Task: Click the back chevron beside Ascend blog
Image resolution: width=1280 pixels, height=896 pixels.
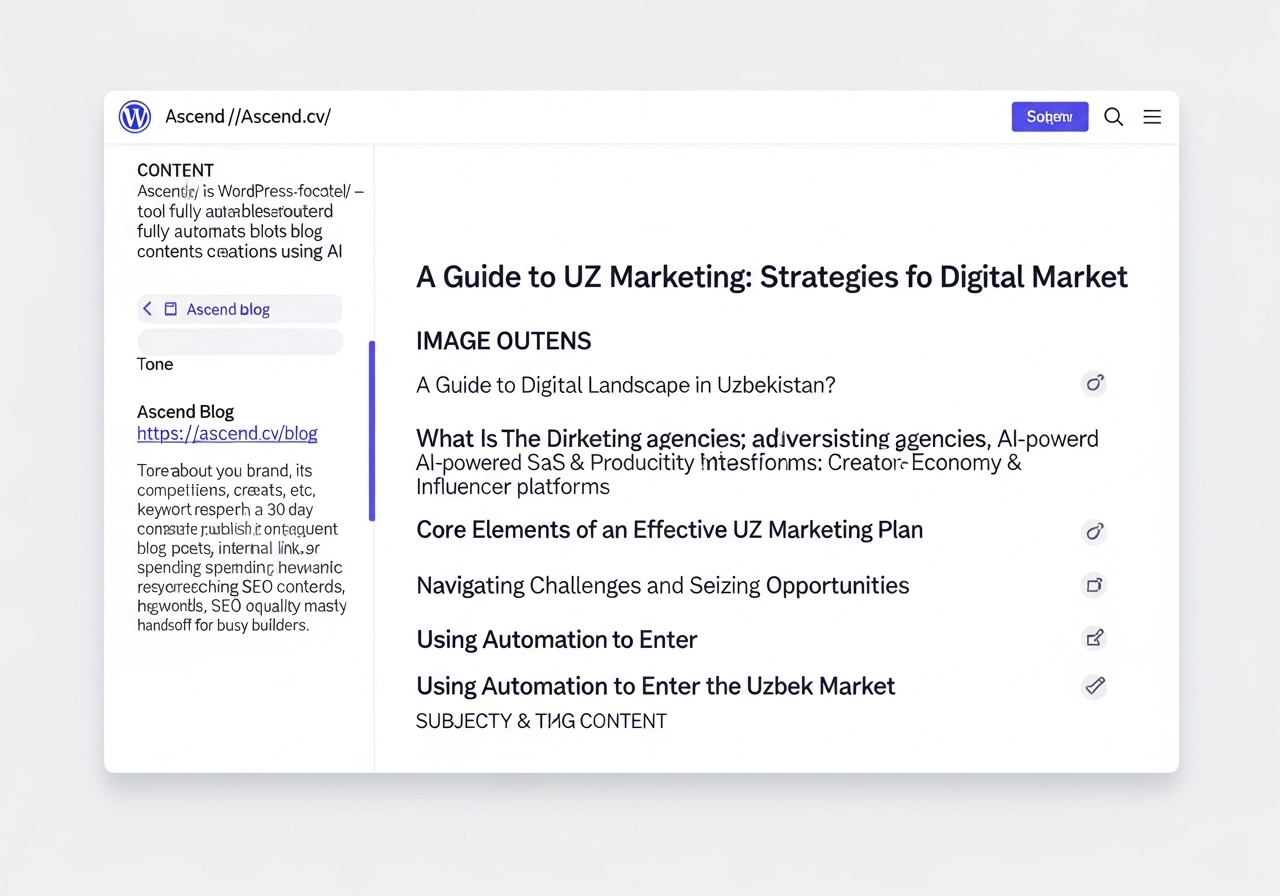Action: (x=147, y=309)
